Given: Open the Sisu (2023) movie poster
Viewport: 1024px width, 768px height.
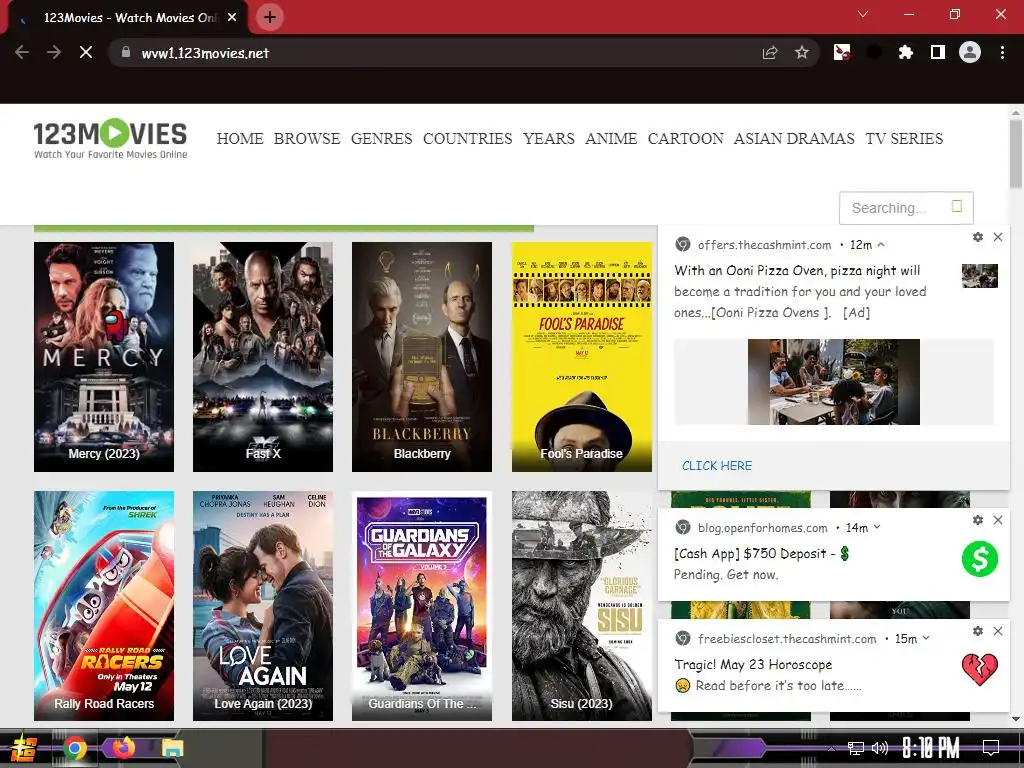Looking at the screenshot, I should [582, 606].
